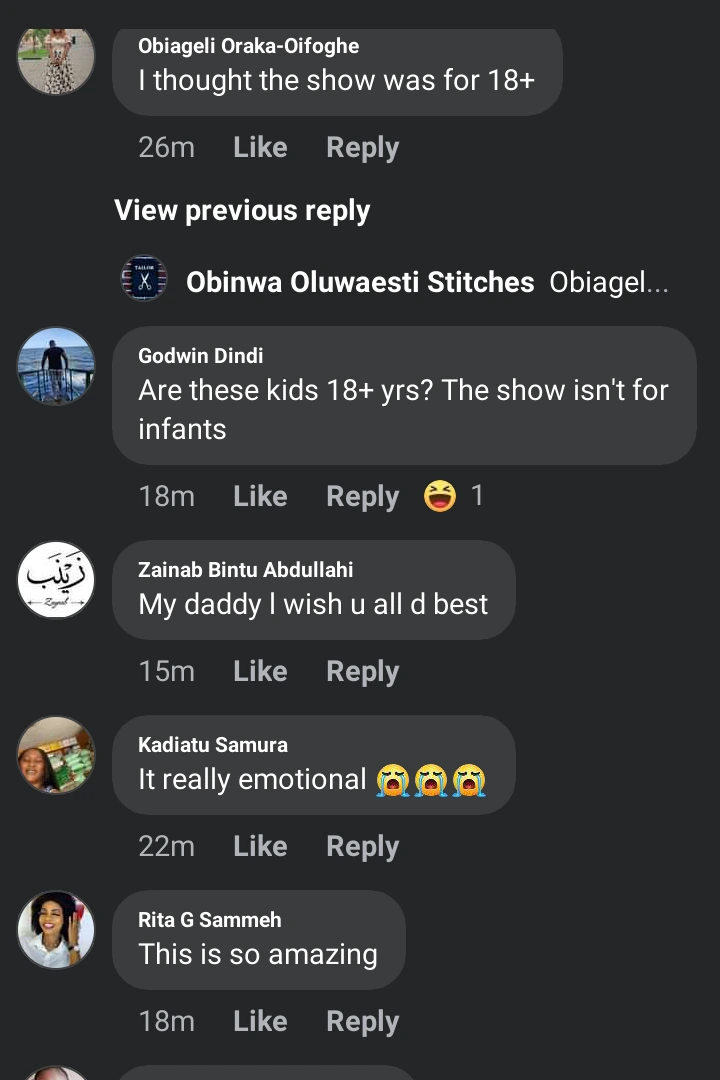The image size is (720, 1080).
Task: Open Zainab Bintu Abdullahi's name link
Action: (246, 570)
